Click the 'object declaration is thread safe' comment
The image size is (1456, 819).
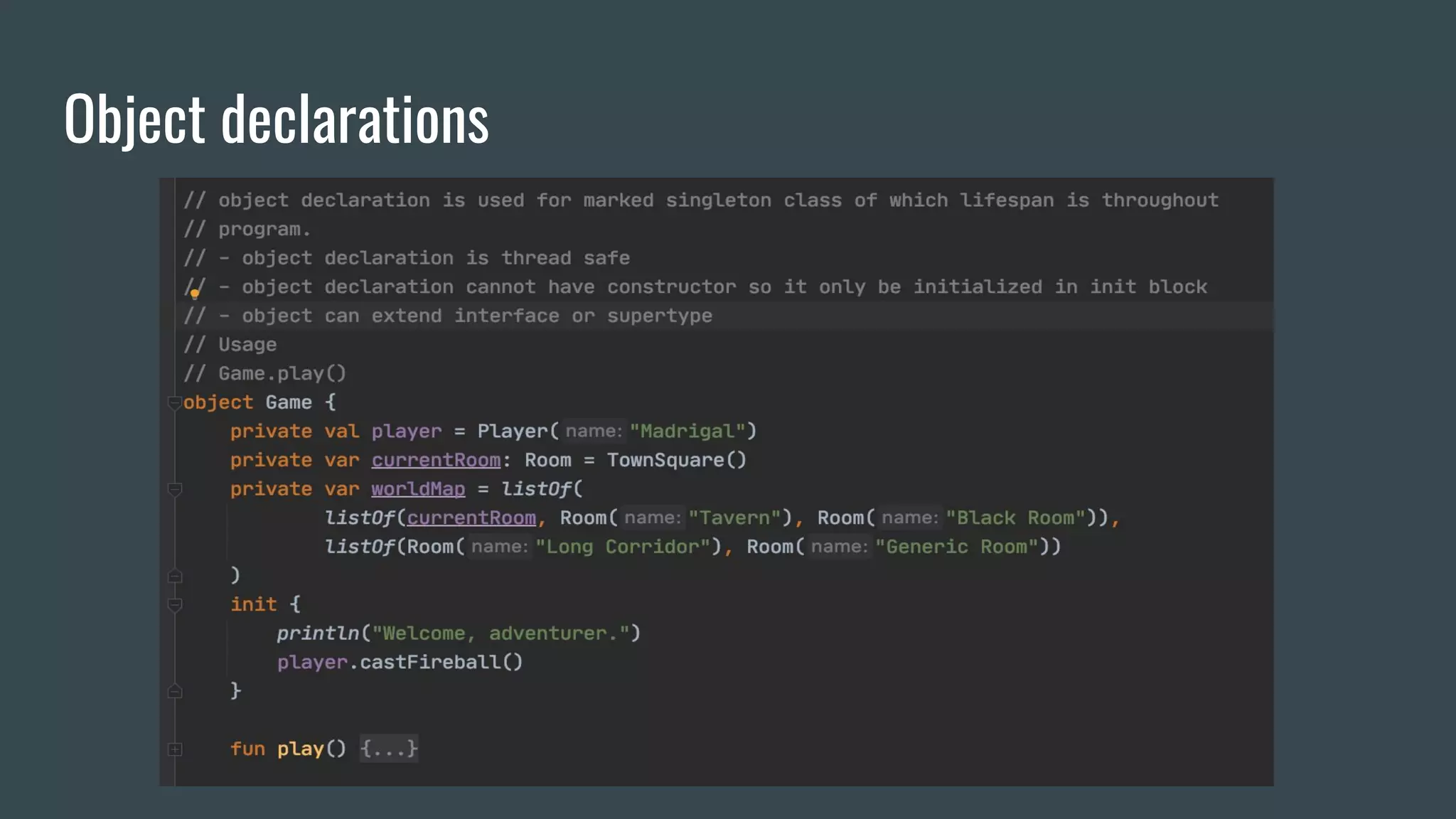(407, 258)
